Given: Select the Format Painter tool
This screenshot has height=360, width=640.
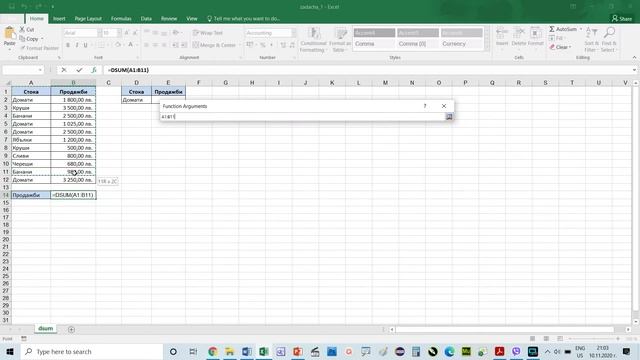Looking at the screenshot, I should pos(40,48).
